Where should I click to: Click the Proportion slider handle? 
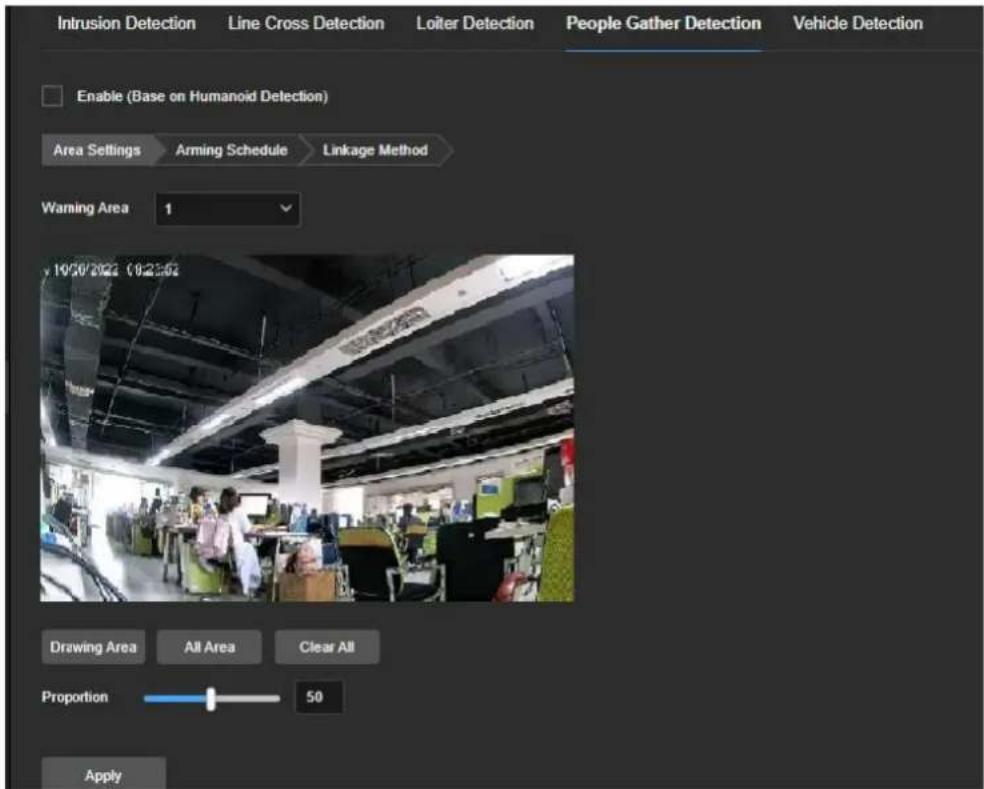pos(211,699)
